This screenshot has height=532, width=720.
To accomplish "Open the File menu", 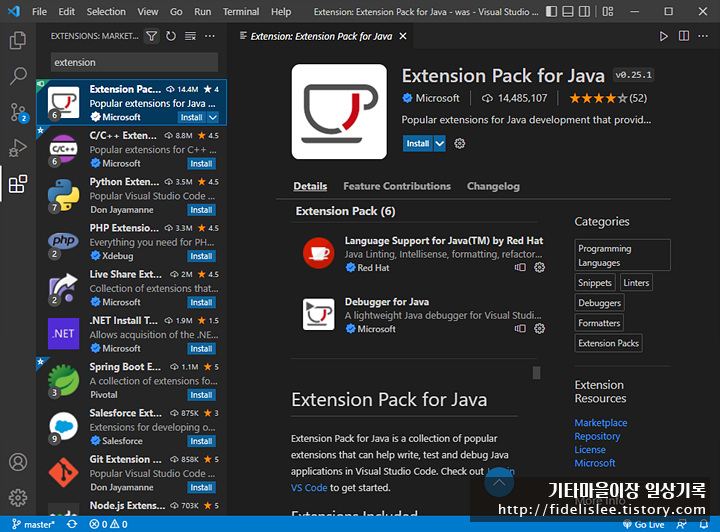I will [x=39, y=11].
